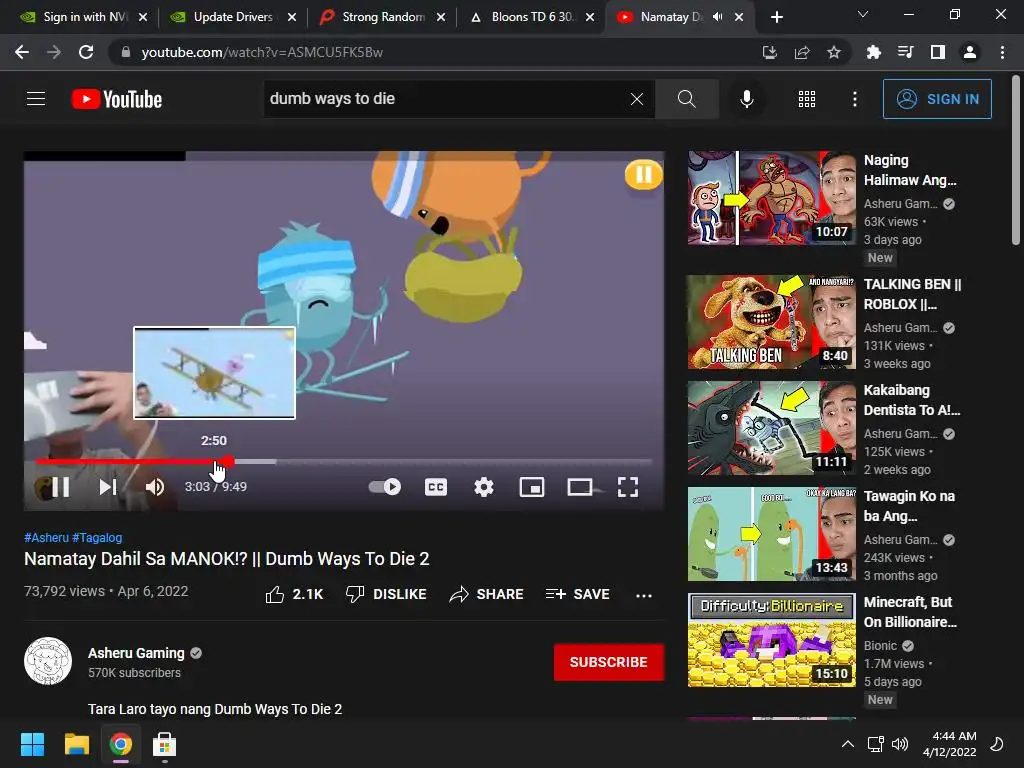Open the YouTube guide hamburger menu

(x=36, y=99)
